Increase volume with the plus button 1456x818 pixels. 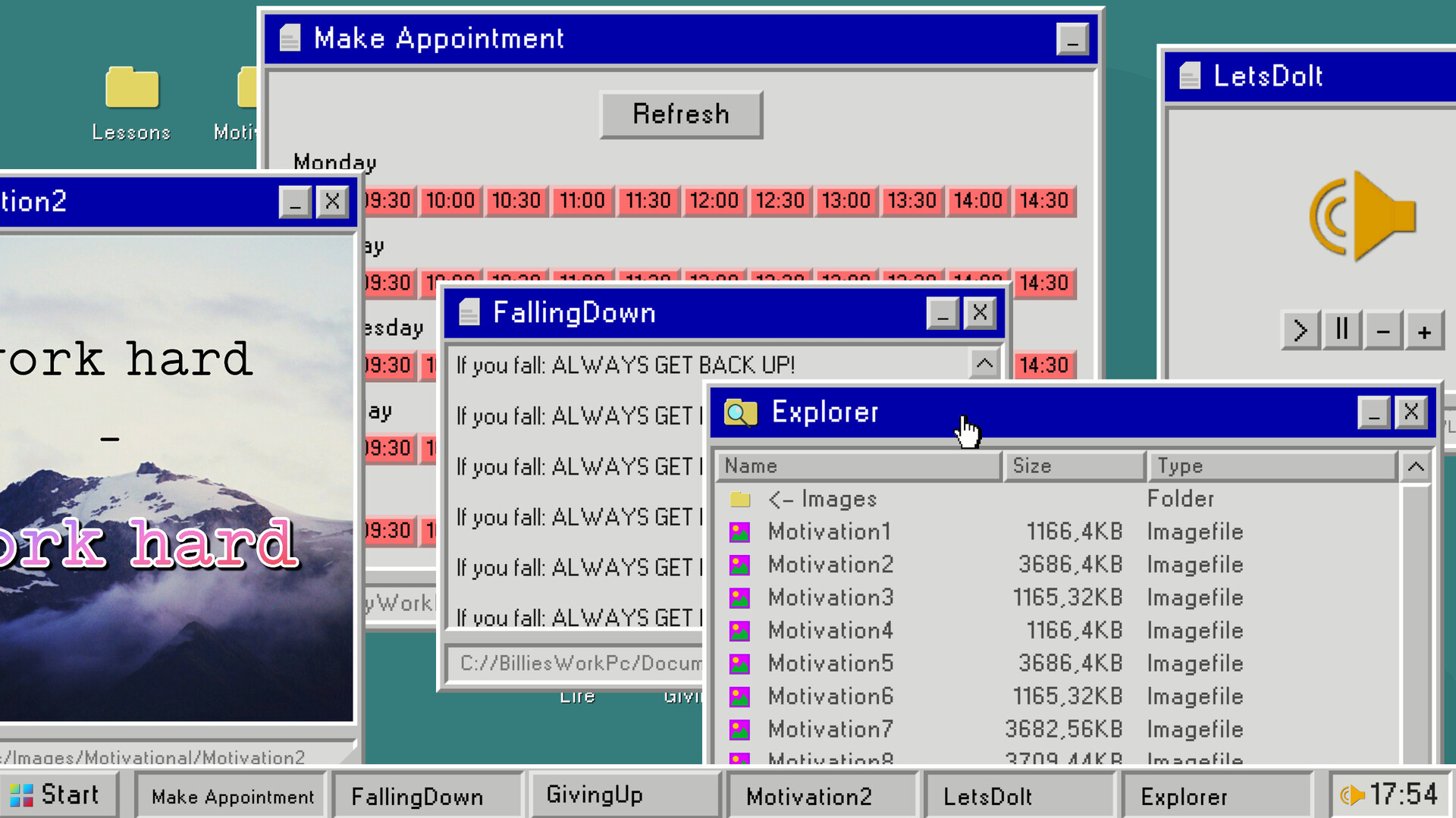click(1424, 331)
